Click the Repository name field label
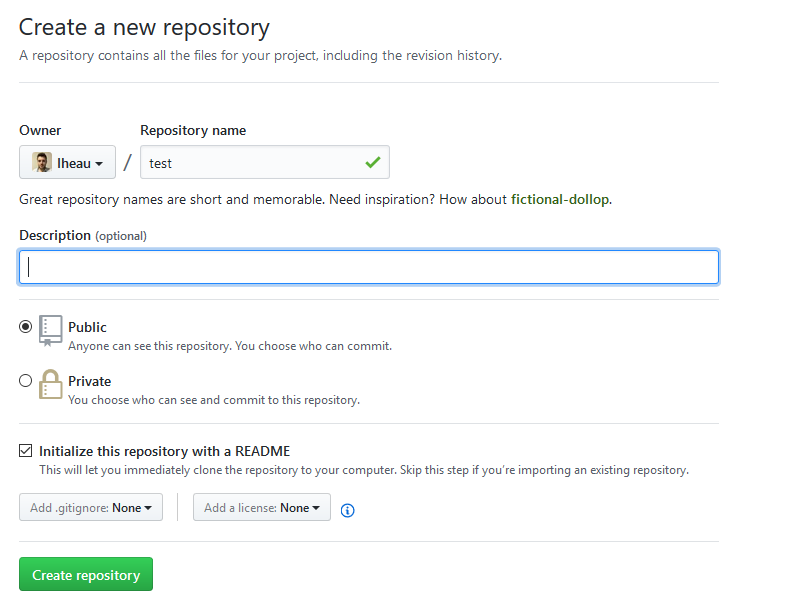 pyautogui.click(x=193, y=131)
